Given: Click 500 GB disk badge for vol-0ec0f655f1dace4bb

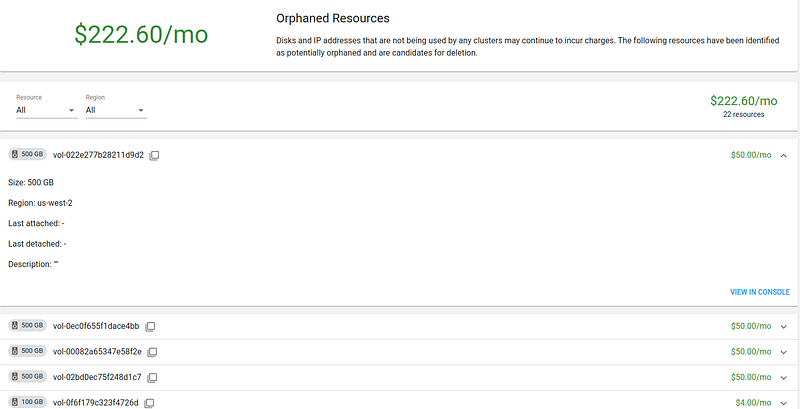Looking at the screenshot, I should pos(28,326).
